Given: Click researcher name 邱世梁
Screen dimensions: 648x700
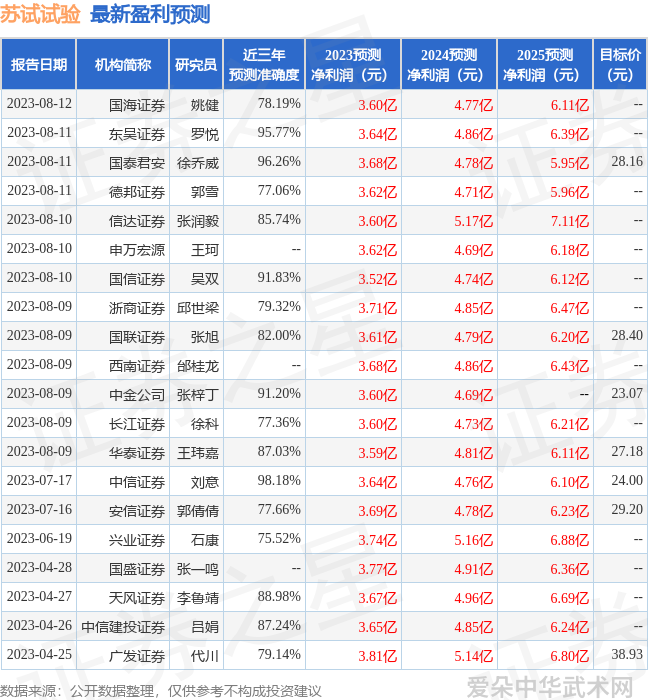Looking at the screenshot, I should coord(198,308).
